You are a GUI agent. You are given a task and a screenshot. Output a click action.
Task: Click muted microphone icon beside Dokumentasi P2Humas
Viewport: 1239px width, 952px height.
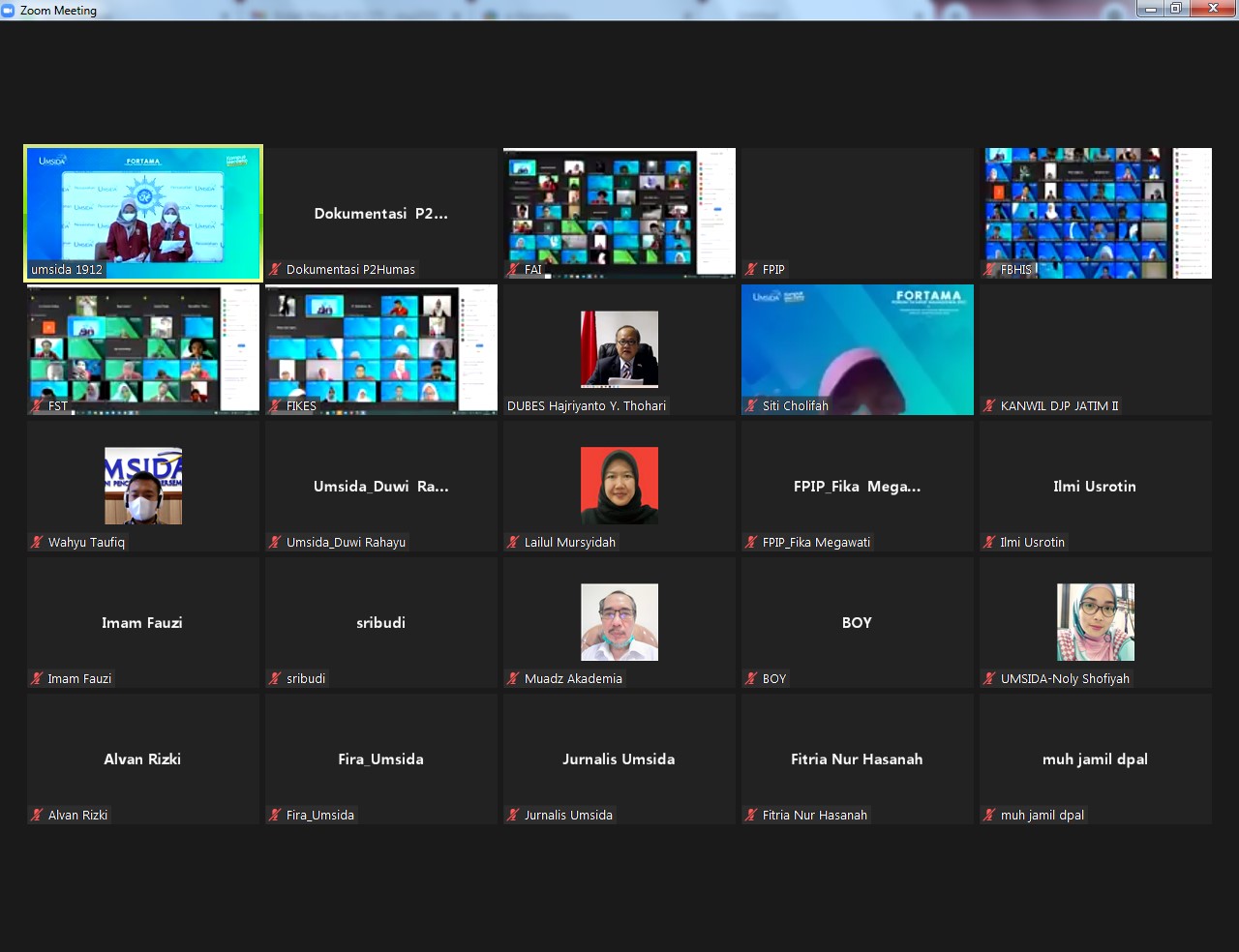click(276, 270)
